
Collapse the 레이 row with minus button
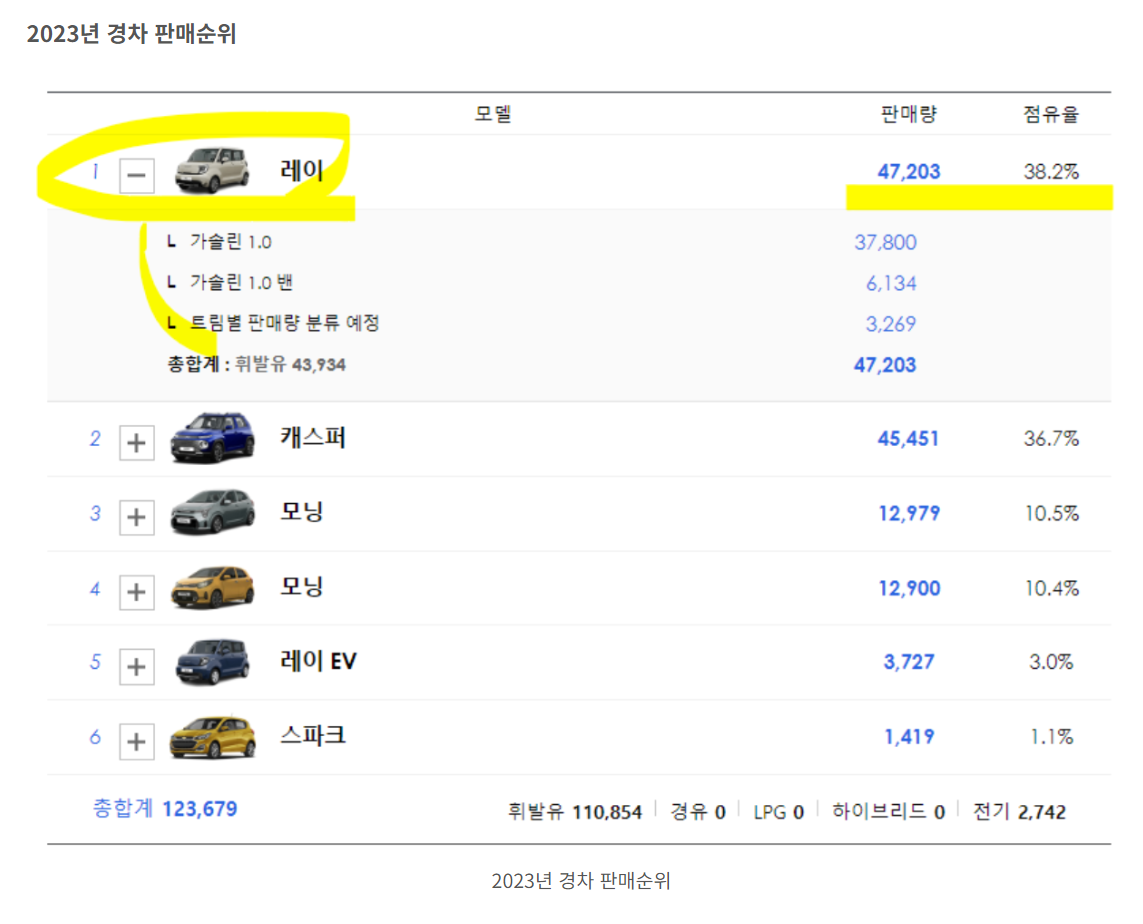[136, 176]
